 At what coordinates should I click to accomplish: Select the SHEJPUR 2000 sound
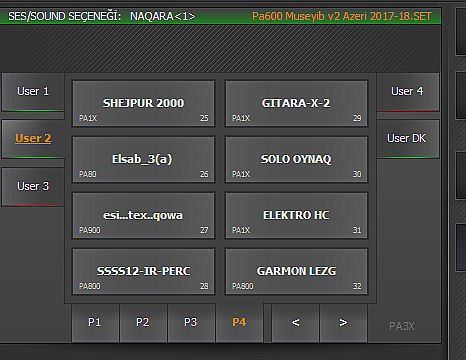143,103
